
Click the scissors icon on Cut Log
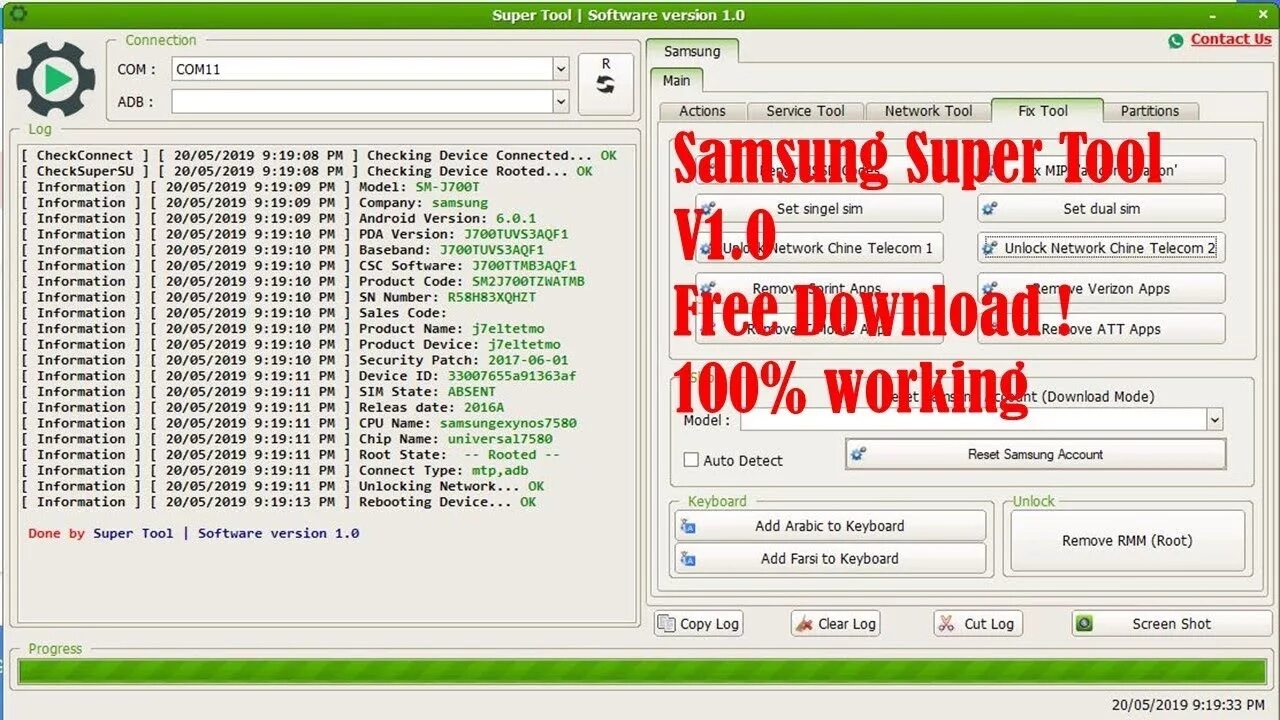pyautogui.click(x=946, y=624)
